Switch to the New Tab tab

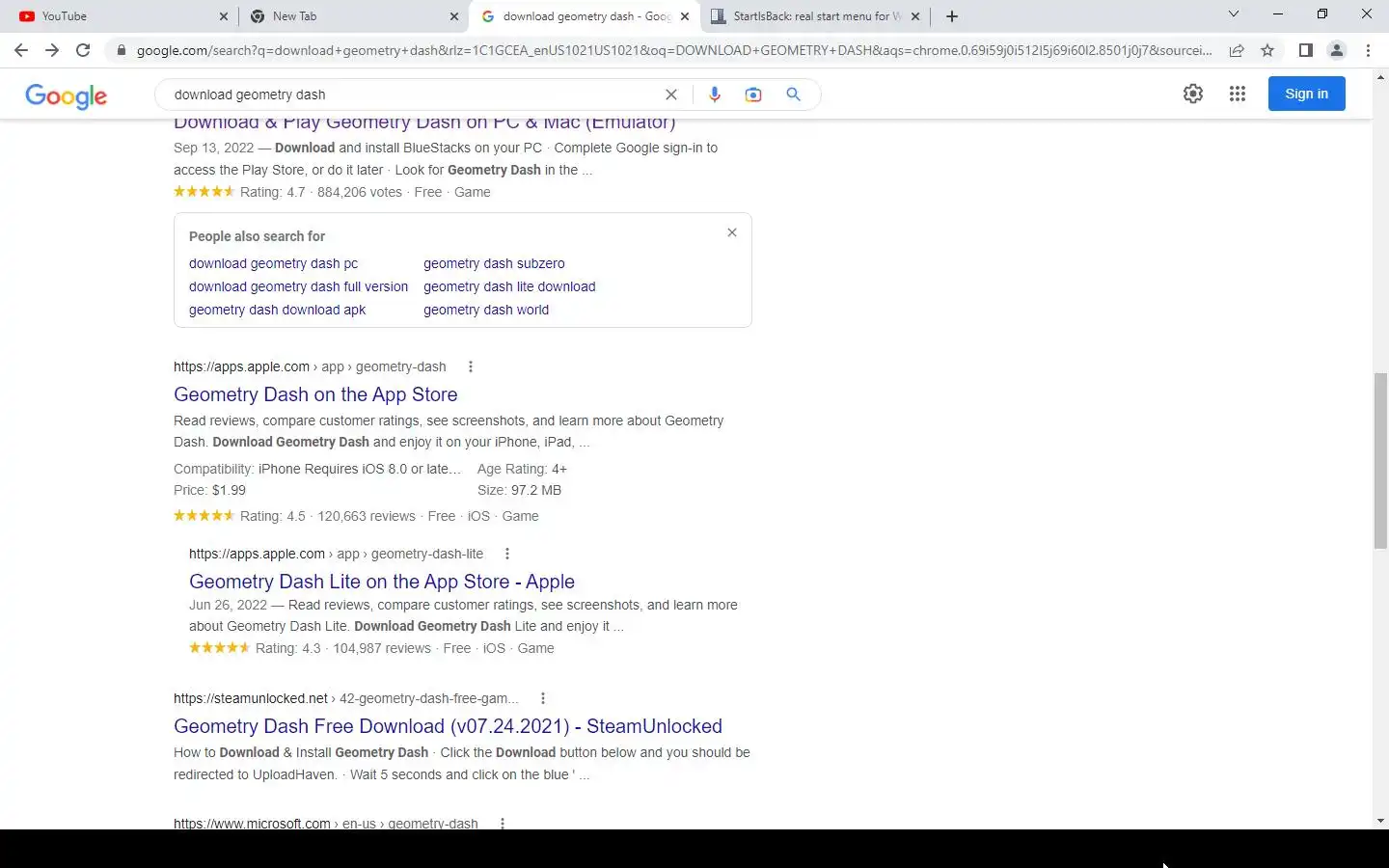click(353, 16)
